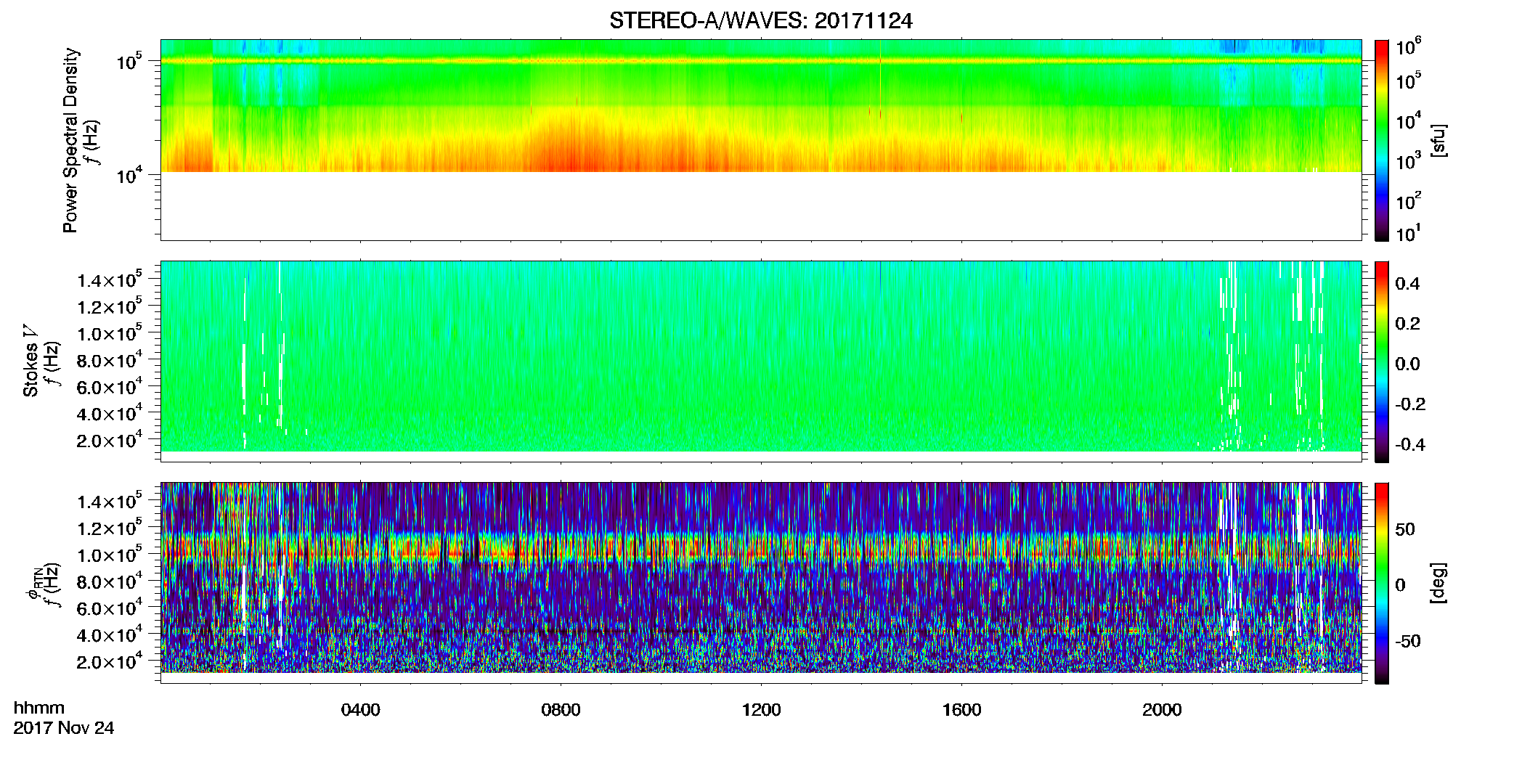Click the hhmm time format label
The height and width of the screenshot is (784, 1522).
coord(39,709)
